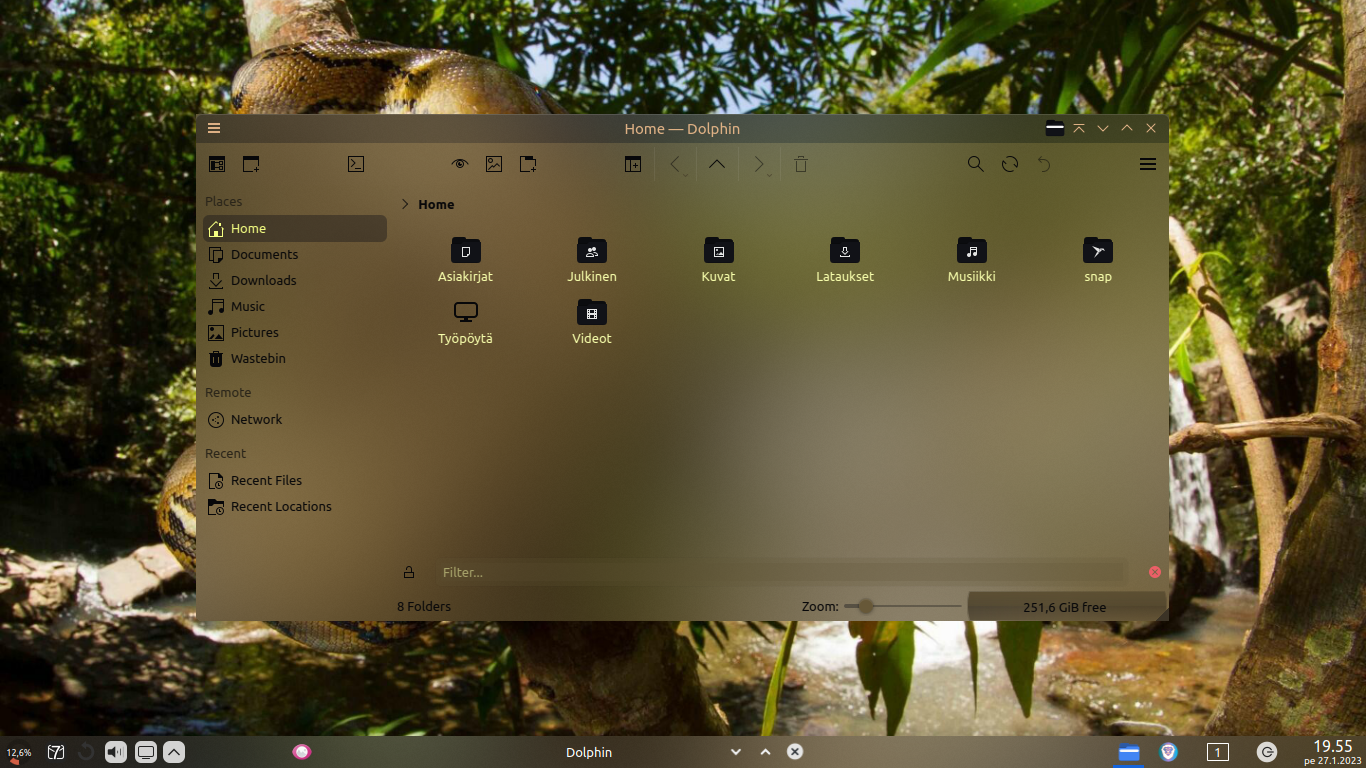The width and height of the screenshot is (1366, 768).
Task: Open a new tab with the toolbar icon
Action: coord(251,164)
